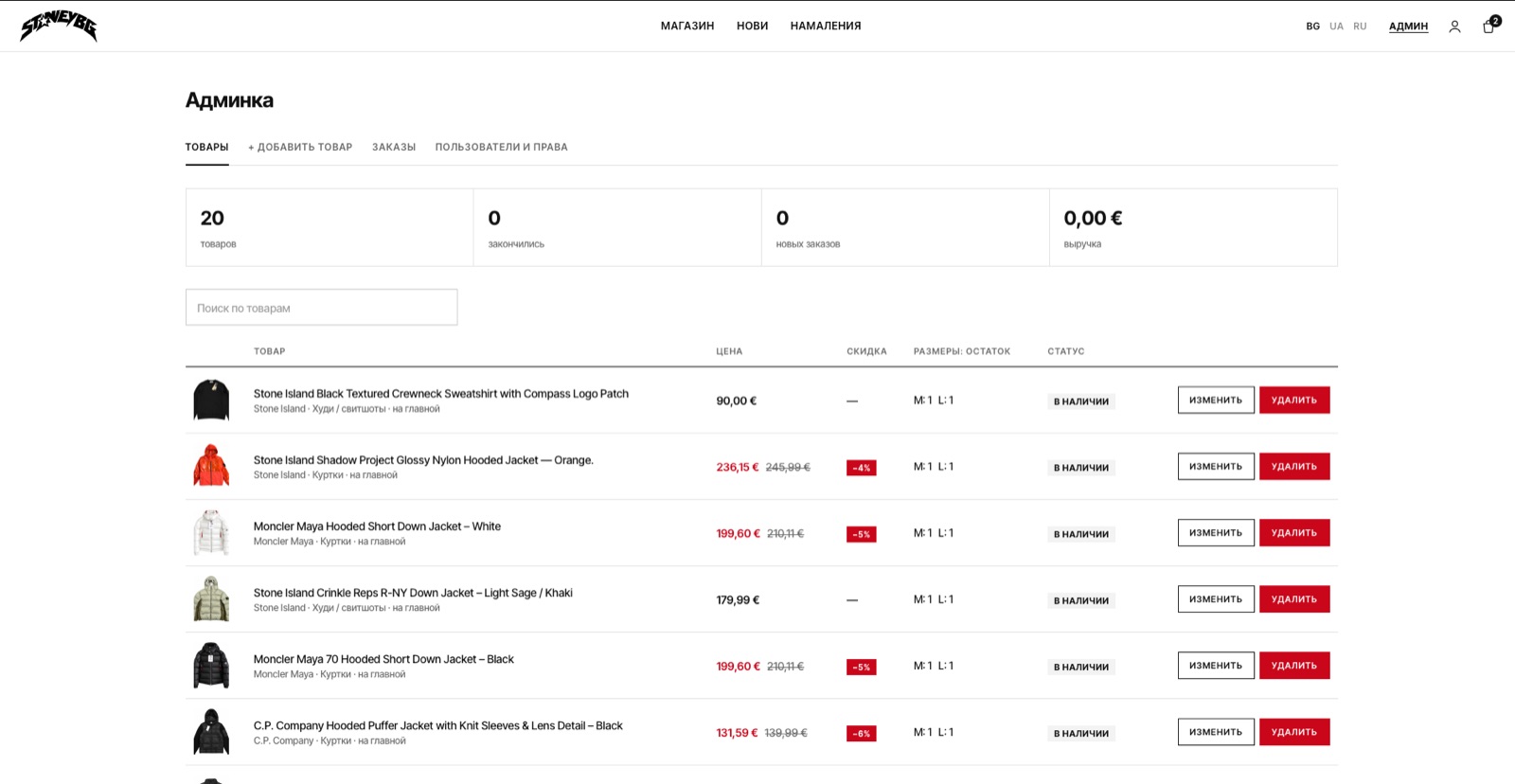Open the НОВИ menu item
The height and width of the screenshot is (784, 1515).
tap(753, 26)
